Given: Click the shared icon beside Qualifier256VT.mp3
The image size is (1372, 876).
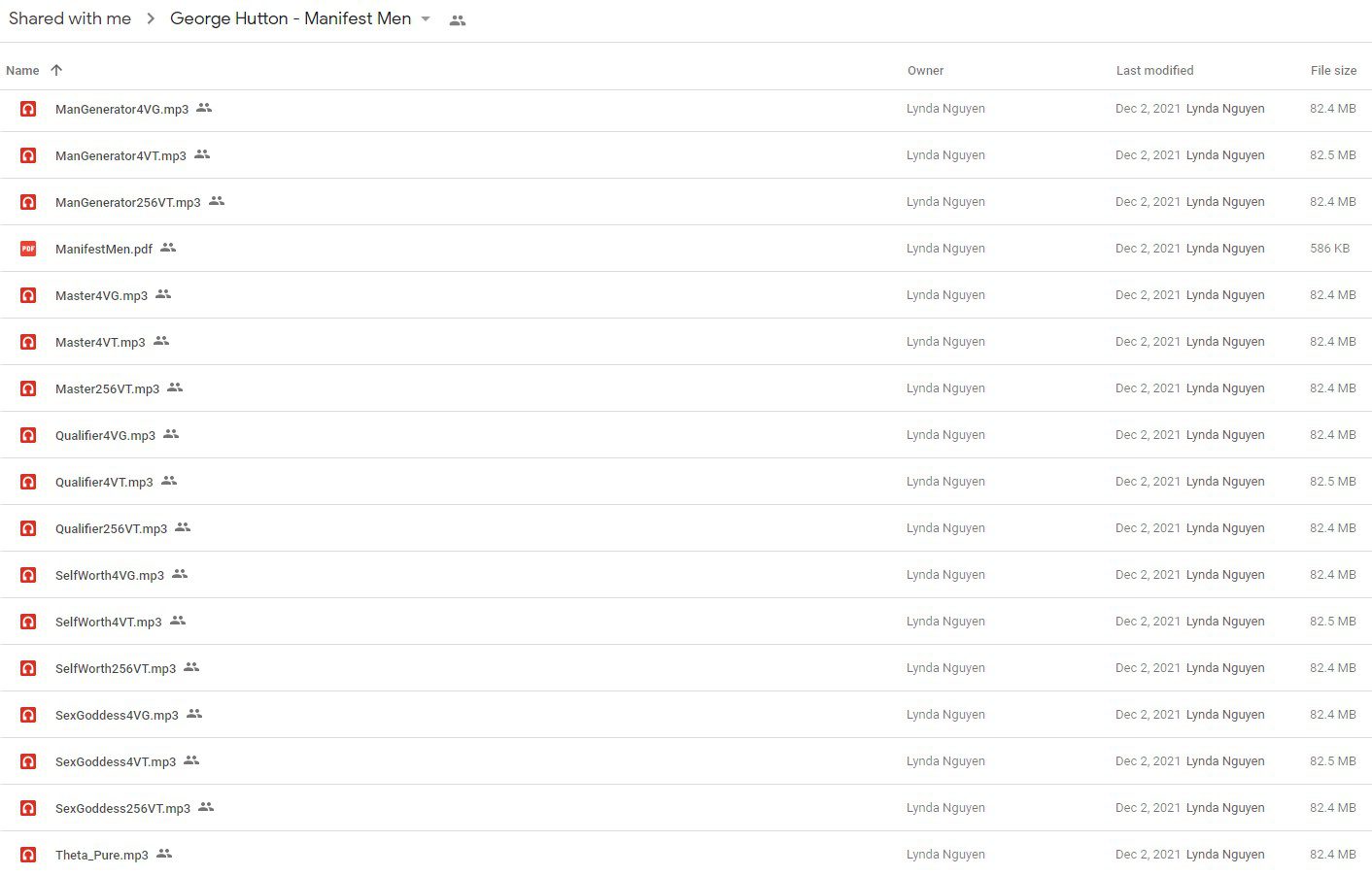Looking at the screenshot, I should pyautogui.click(x=183, y=527).
